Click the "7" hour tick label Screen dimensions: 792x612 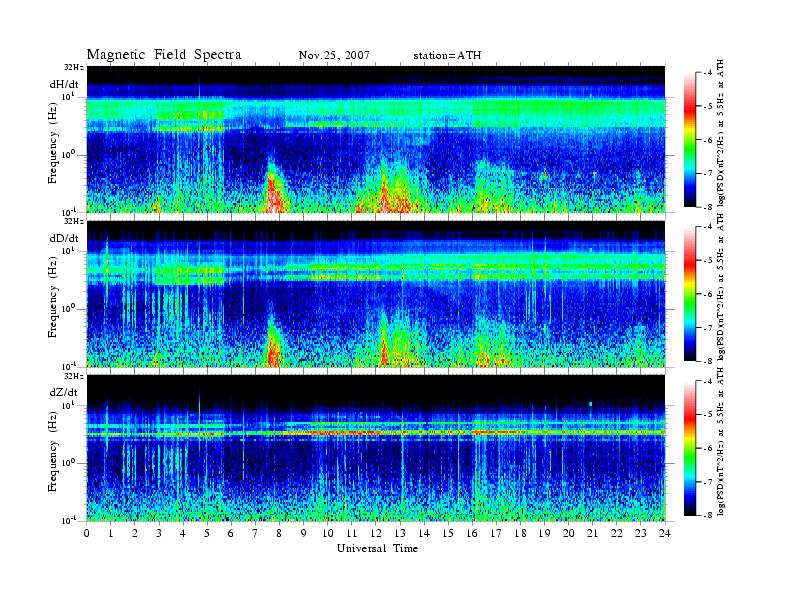(x=256, y=534)
